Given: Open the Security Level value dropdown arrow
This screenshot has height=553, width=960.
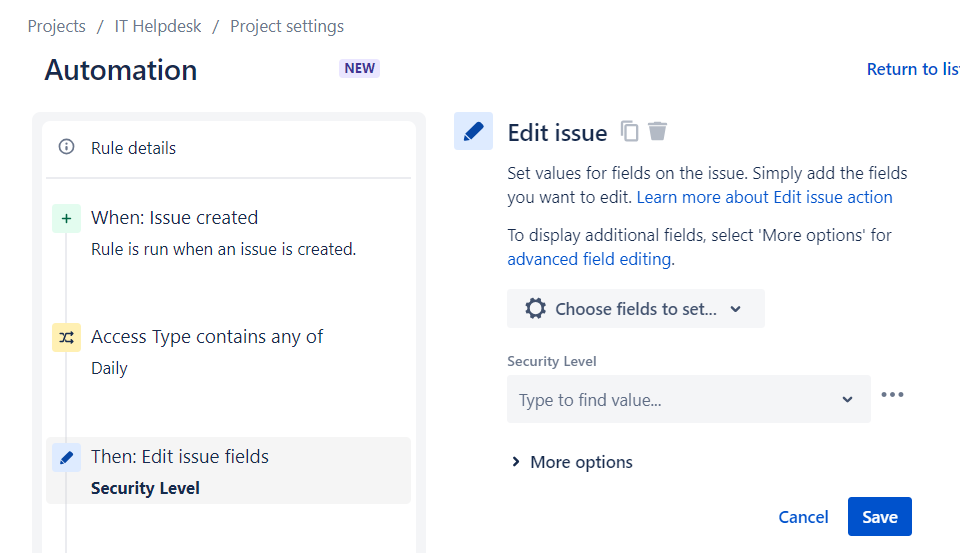Looking at the screenshot, I should [847, 400].
